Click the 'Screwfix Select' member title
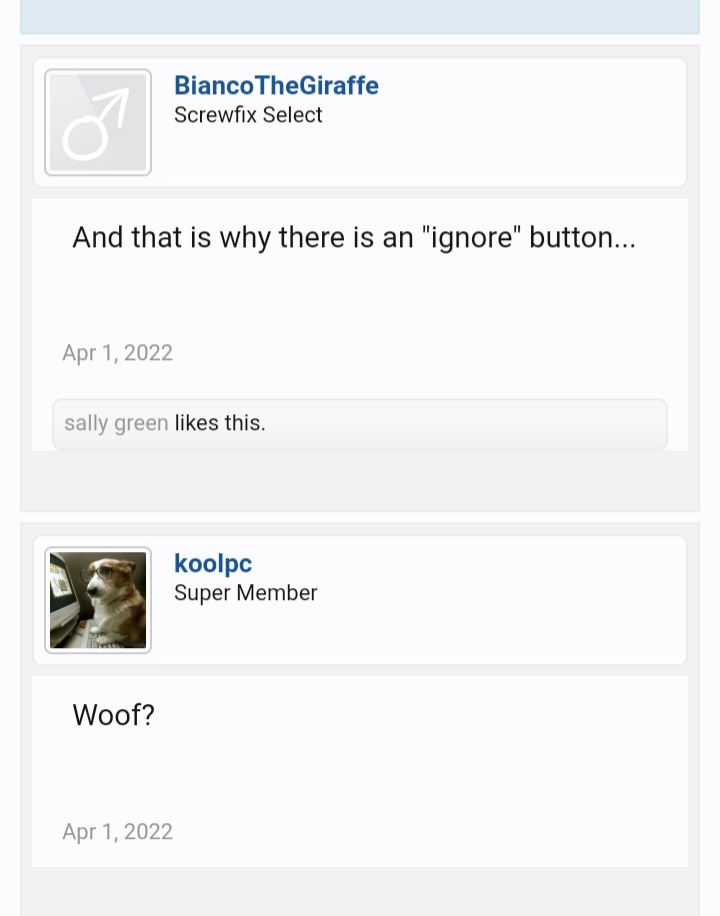Screen dimensions: 720x916 [248, 115]
